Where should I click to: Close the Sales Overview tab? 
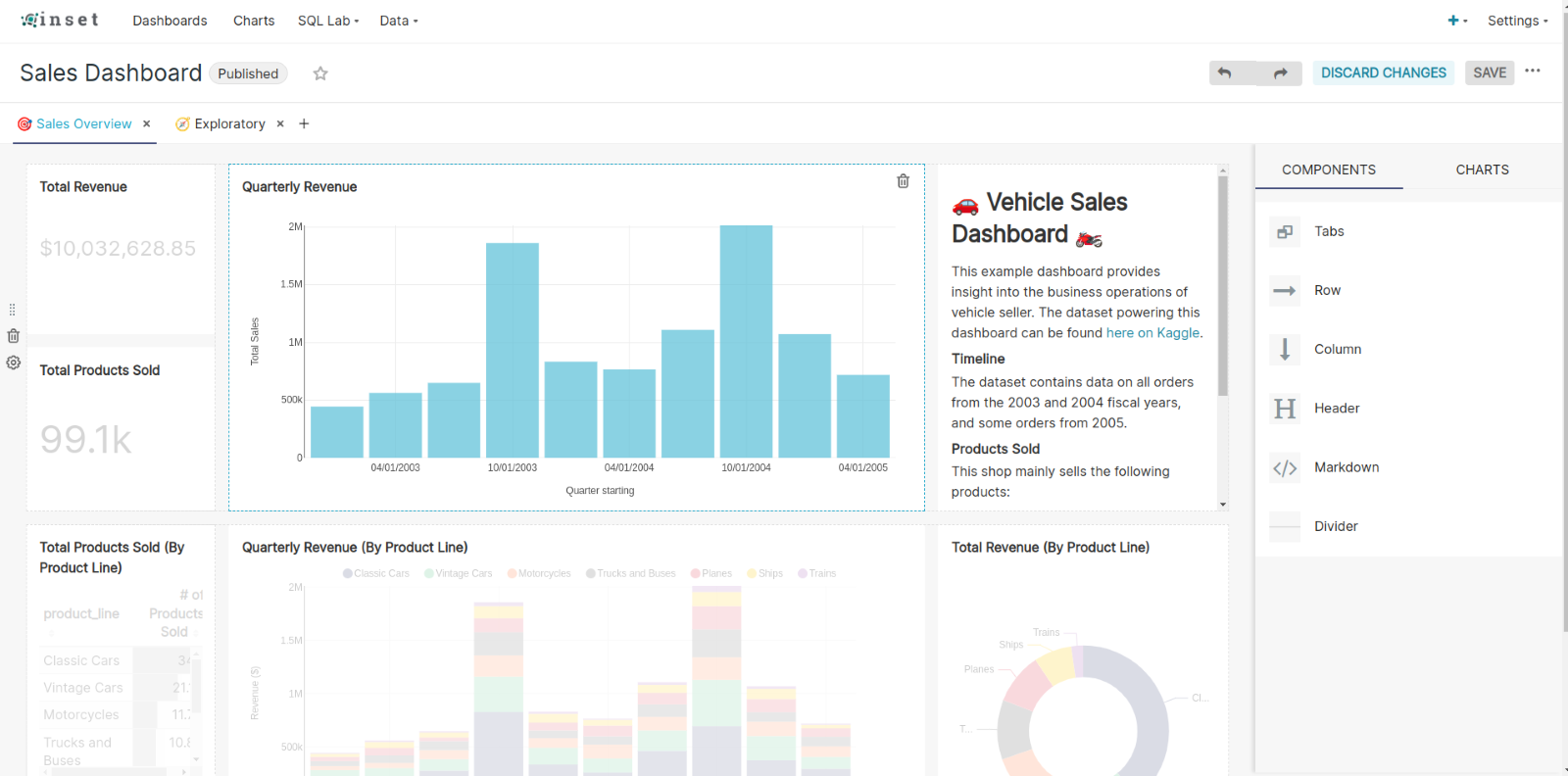(x=147, y=123)
